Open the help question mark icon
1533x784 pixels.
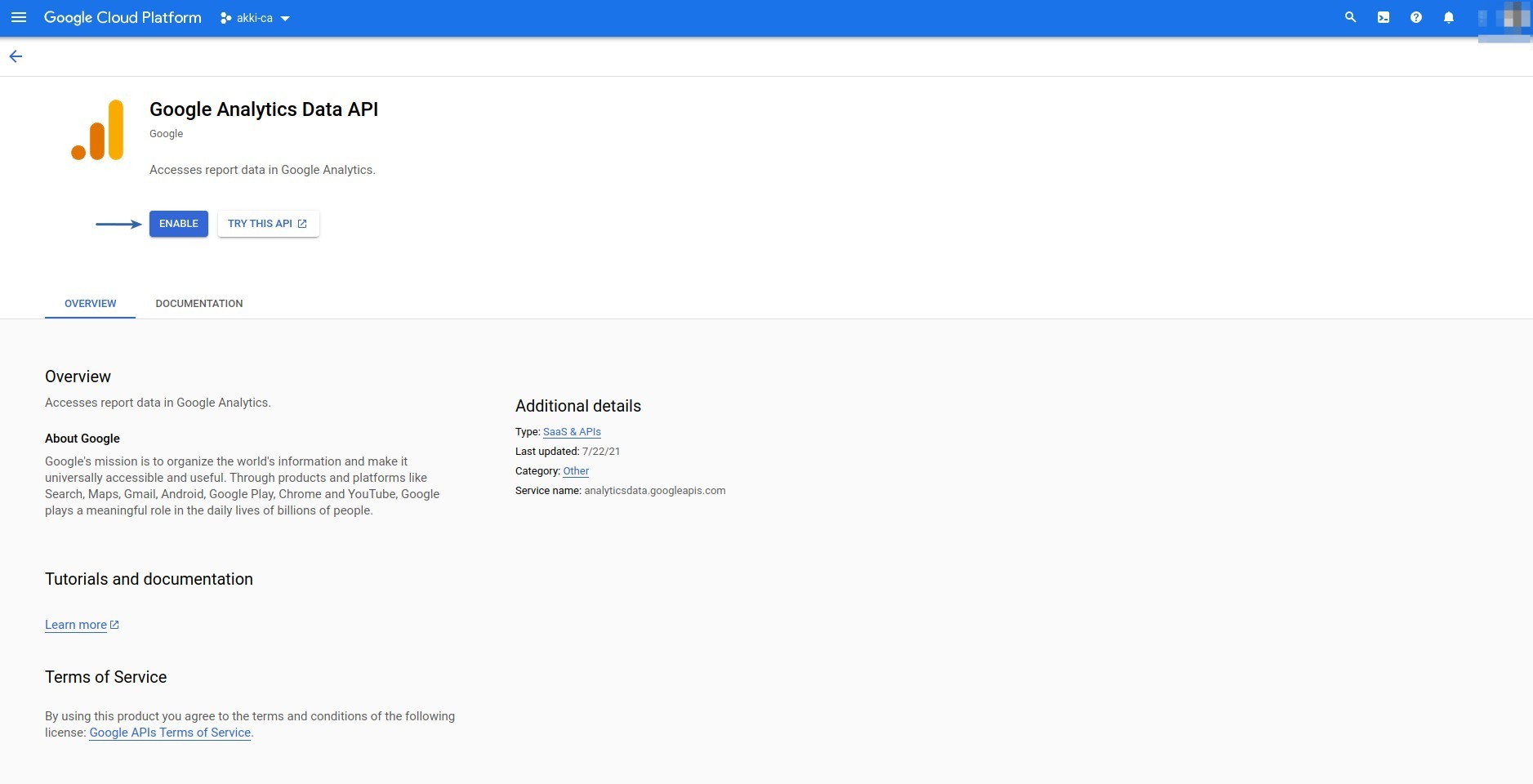1415,17
